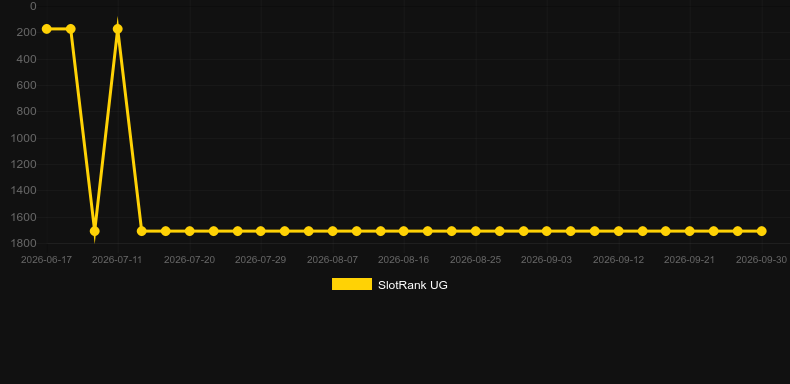Click the data point above 2026-08-16
Viewport: 790px width, 384px height.
pos(404,231)
